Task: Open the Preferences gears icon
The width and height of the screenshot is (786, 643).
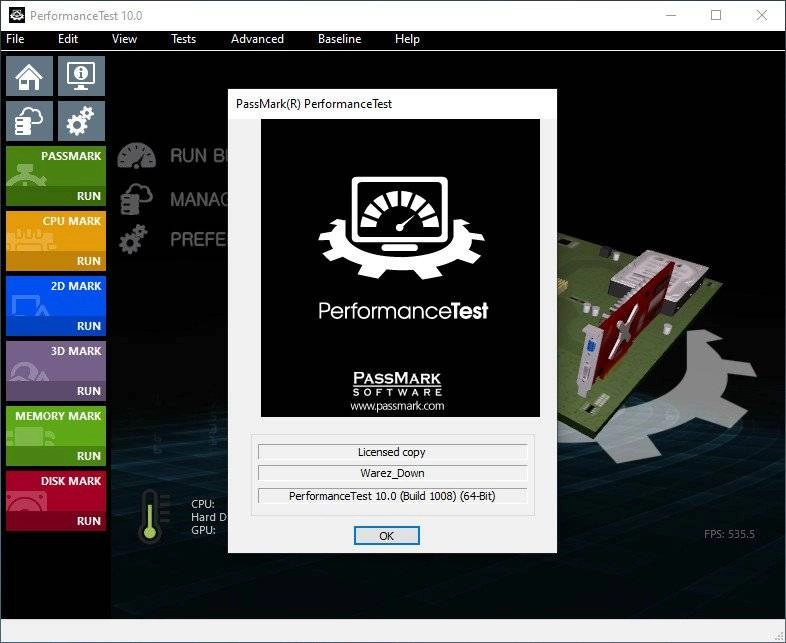Action: point(81,121)
